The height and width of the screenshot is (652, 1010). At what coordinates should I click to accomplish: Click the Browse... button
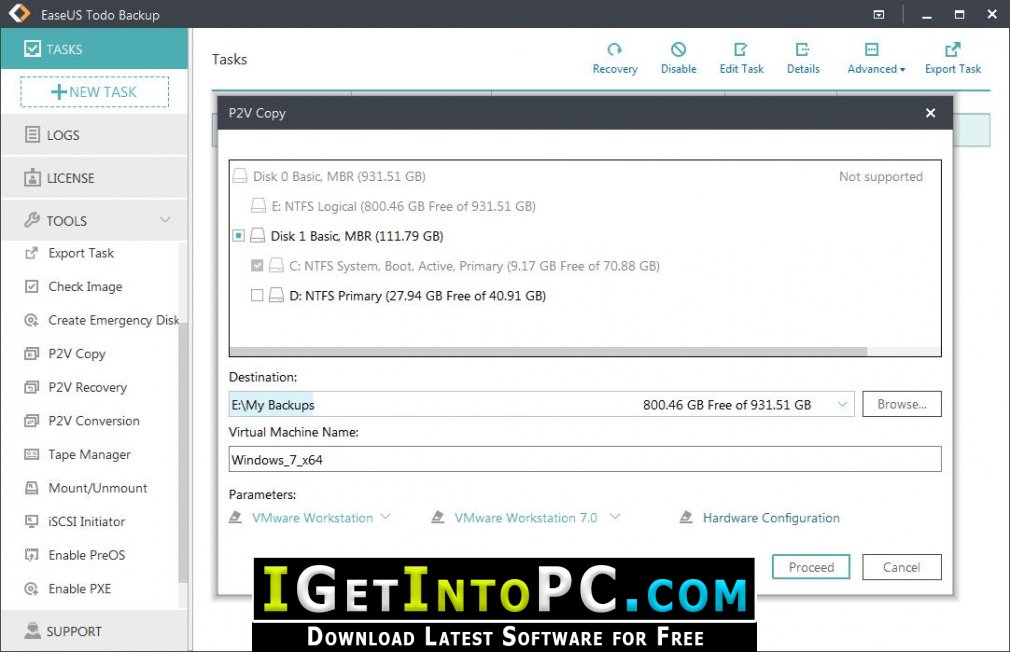coord(902,404)
